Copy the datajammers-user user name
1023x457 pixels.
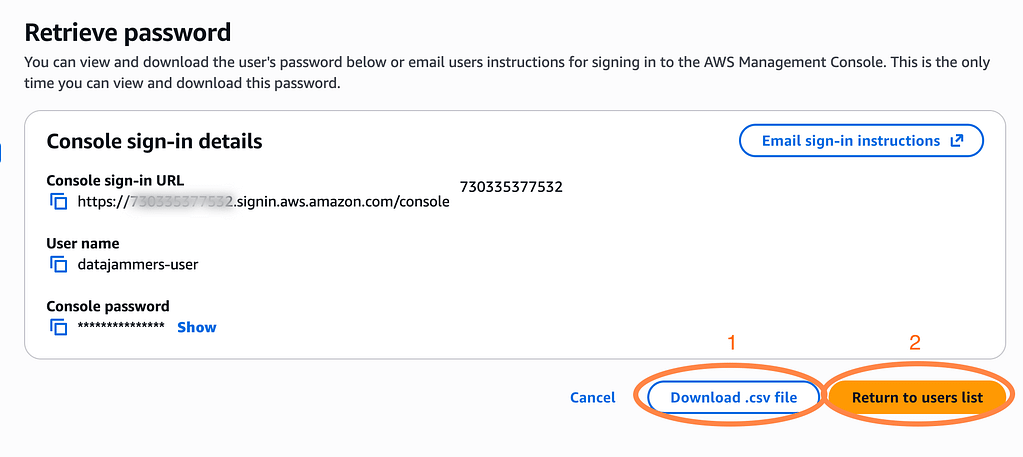tap(59, 265)
